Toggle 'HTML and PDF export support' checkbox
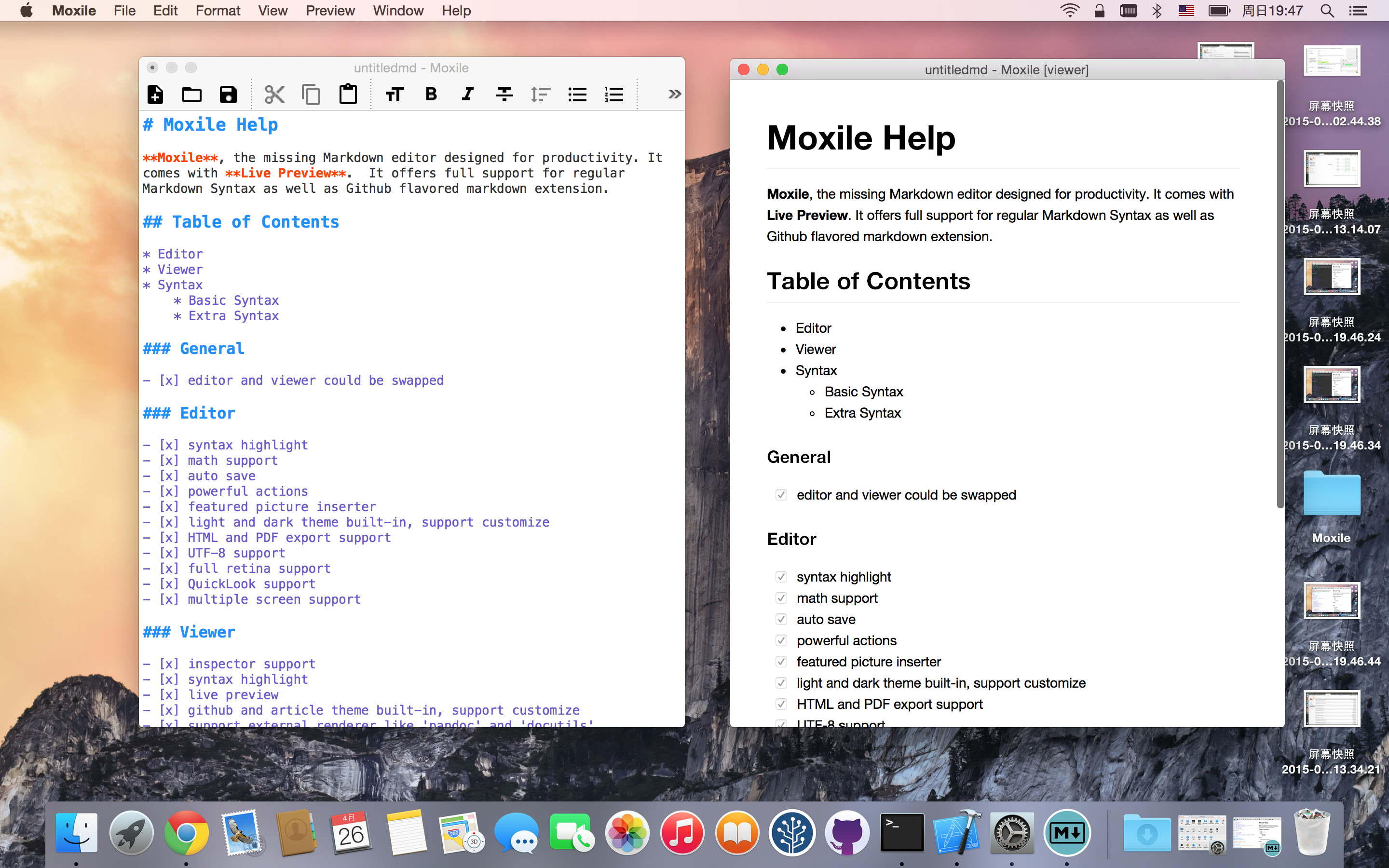 781,705
